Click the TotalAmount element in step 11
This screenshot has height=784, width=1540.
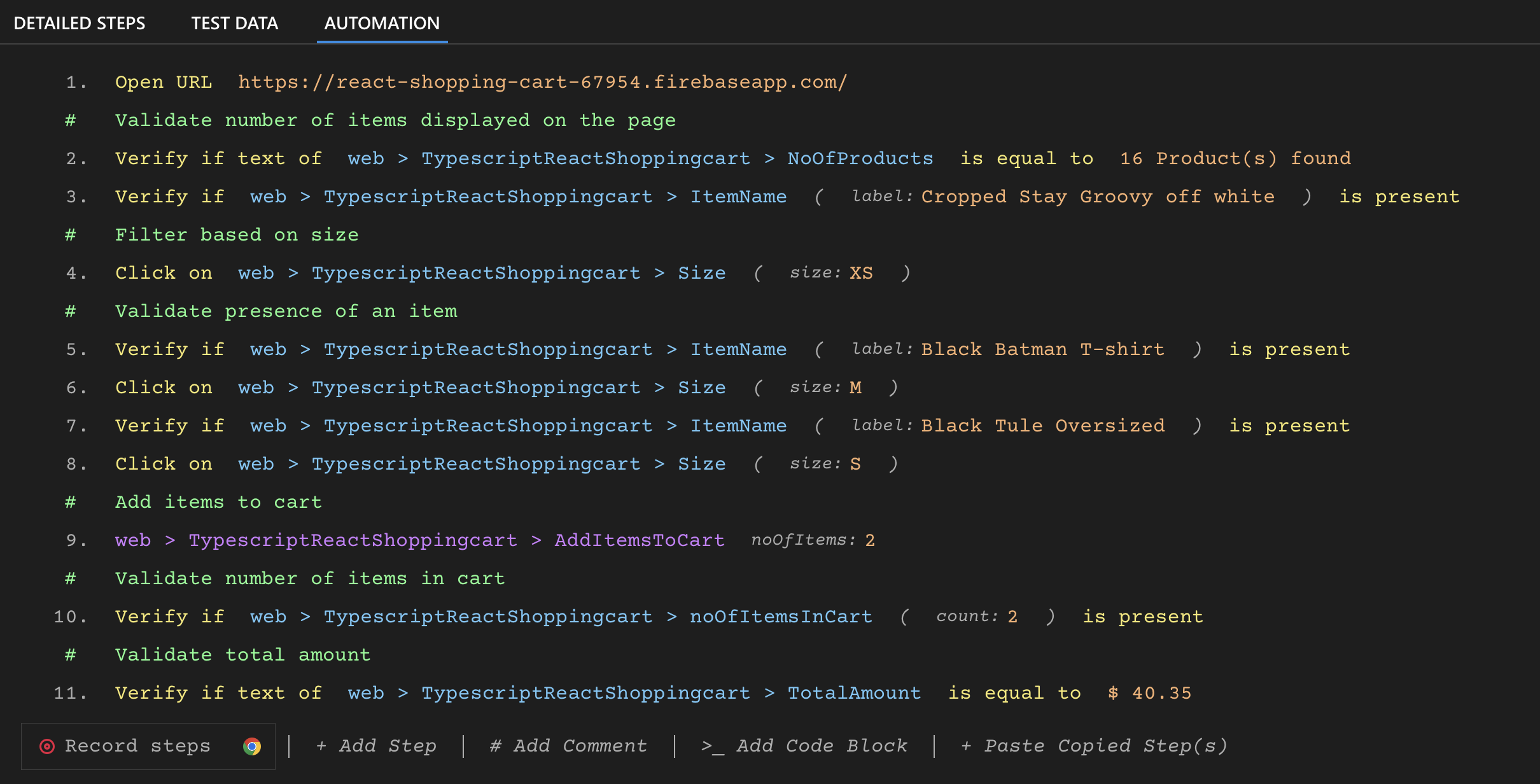[x=855, y=692]
